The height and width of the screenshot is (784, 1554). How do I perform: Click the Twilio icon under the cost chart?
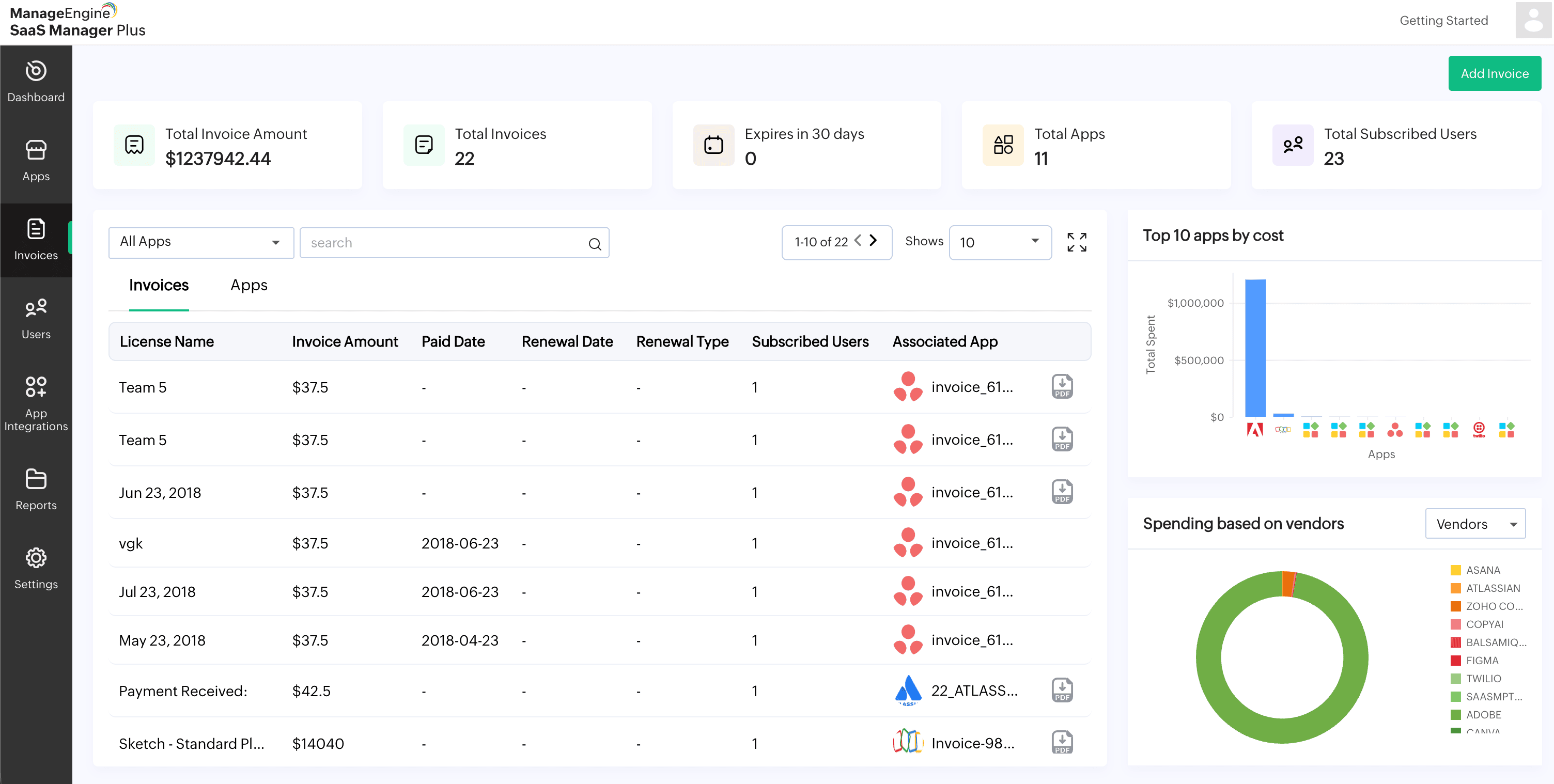click(1479, 430)
